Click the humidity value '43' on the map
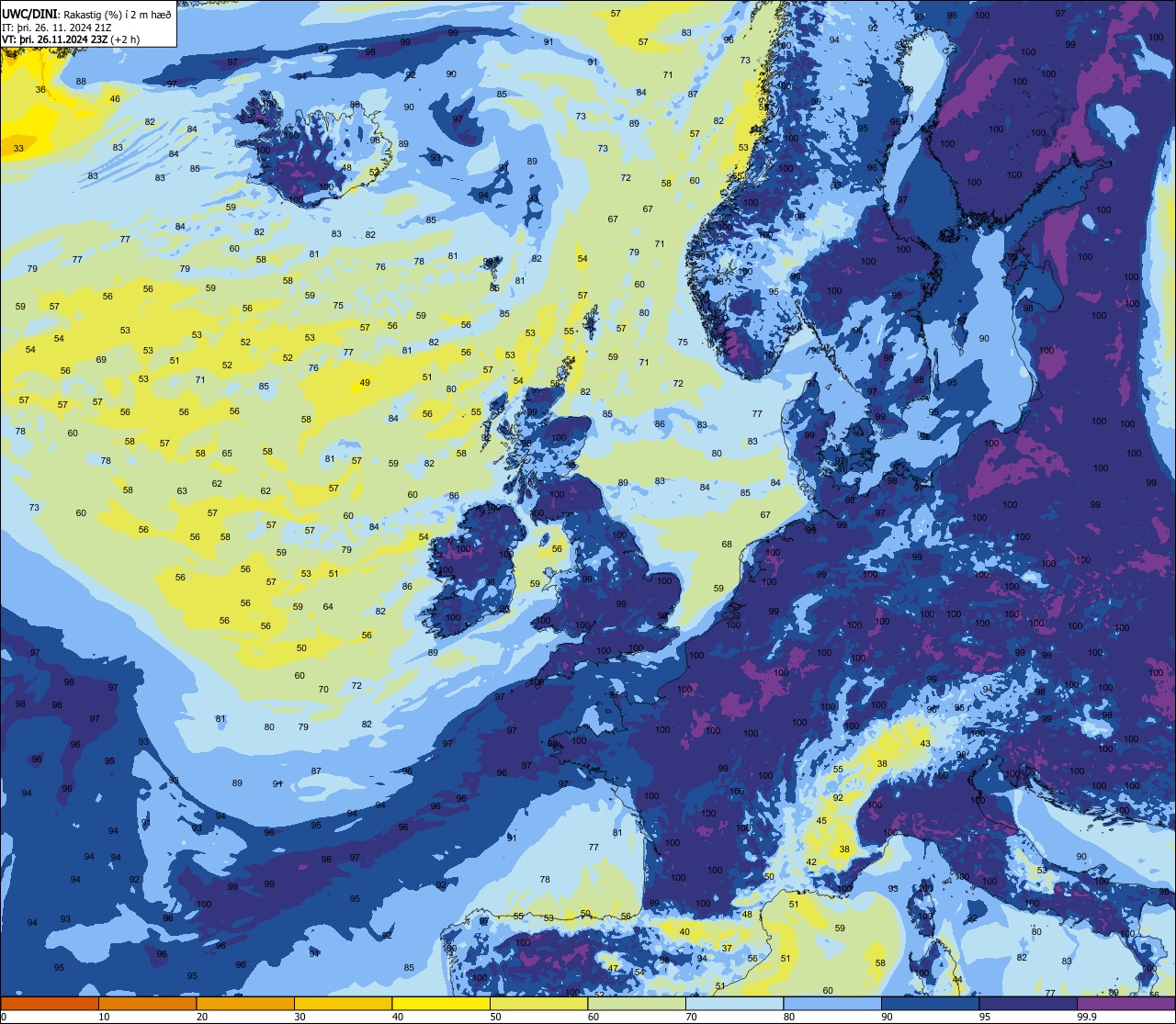The width and height of the screenshot is (1176, 1024). click(x=925, y=743)
